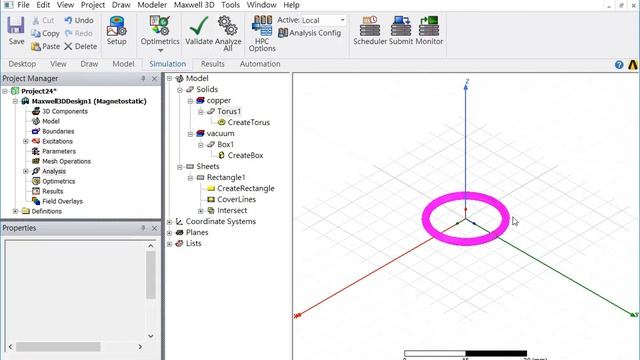The image size is (640, 360).
Task: Expand the Definitions folder
Action: (x=15, y=211)
